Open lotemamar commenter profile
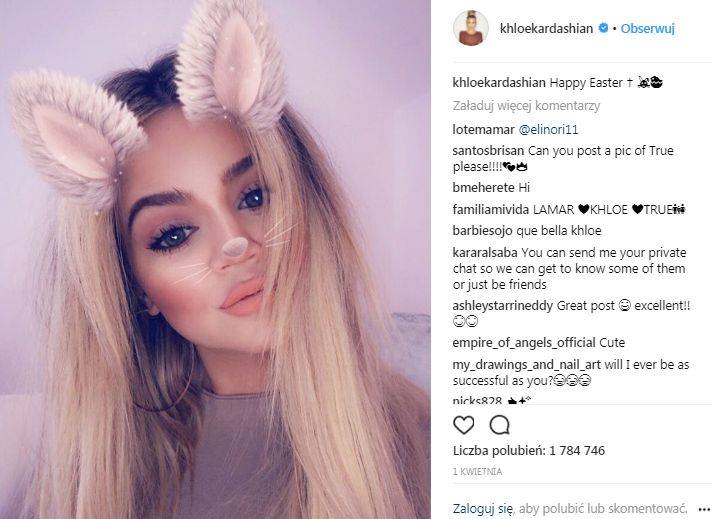Viewport: 713px width, 519px height. coord(483,130)
